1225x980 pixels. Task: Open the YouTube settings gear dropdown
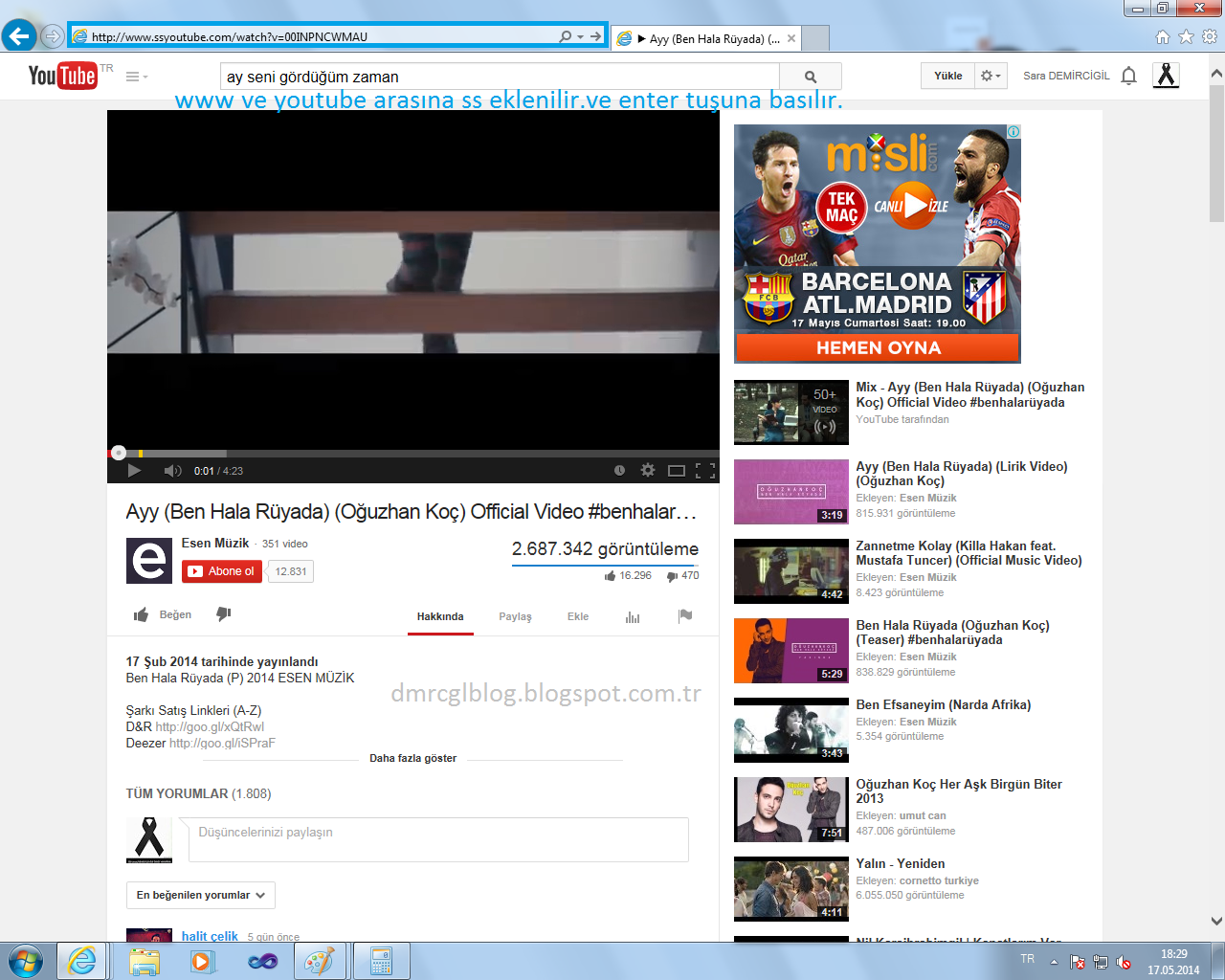[991, 76]
